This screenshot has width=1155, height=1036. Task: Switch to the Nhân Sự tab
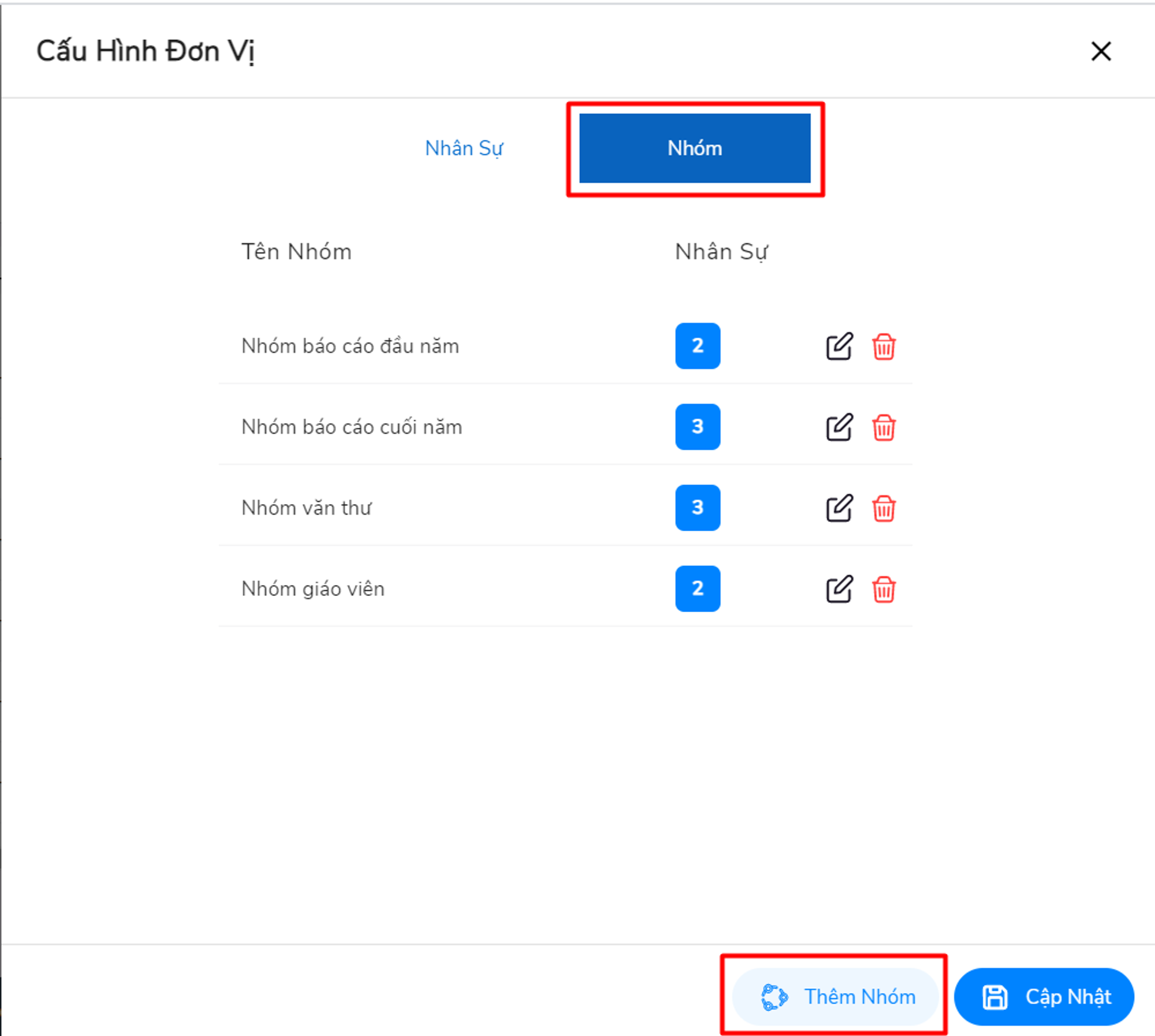point(464,148)
